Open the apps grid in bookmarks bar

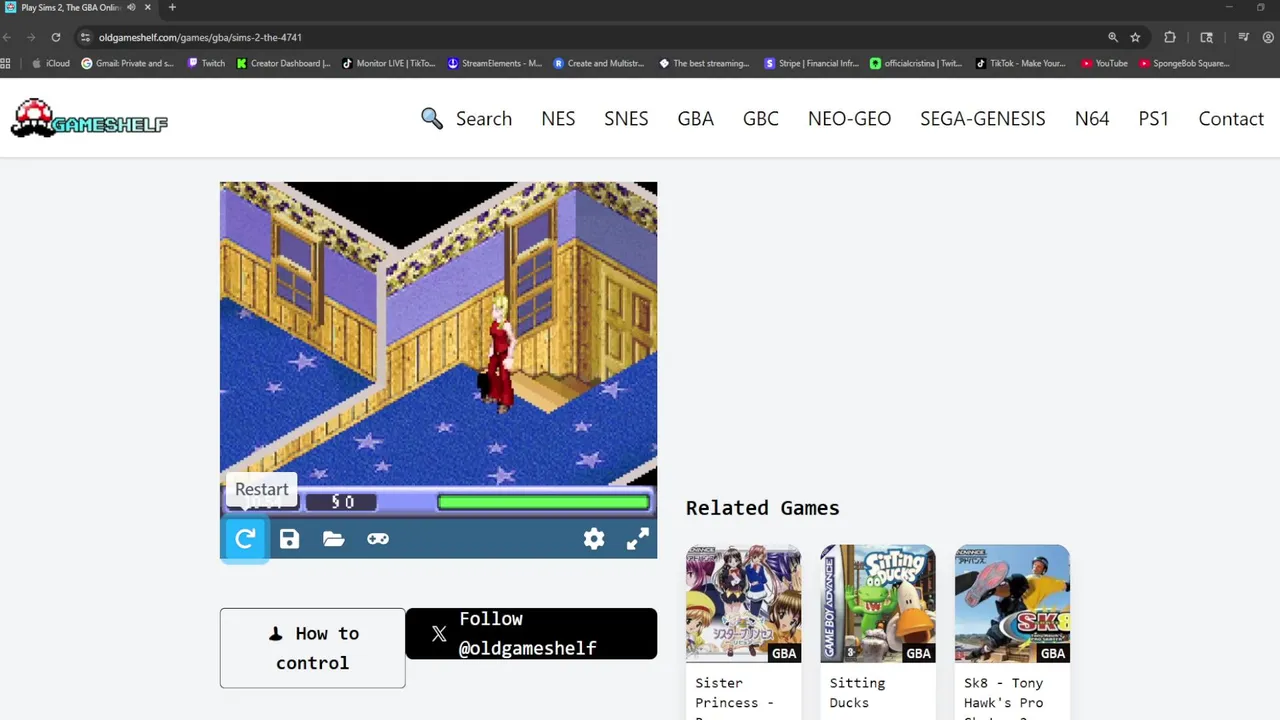pos(5,63)
